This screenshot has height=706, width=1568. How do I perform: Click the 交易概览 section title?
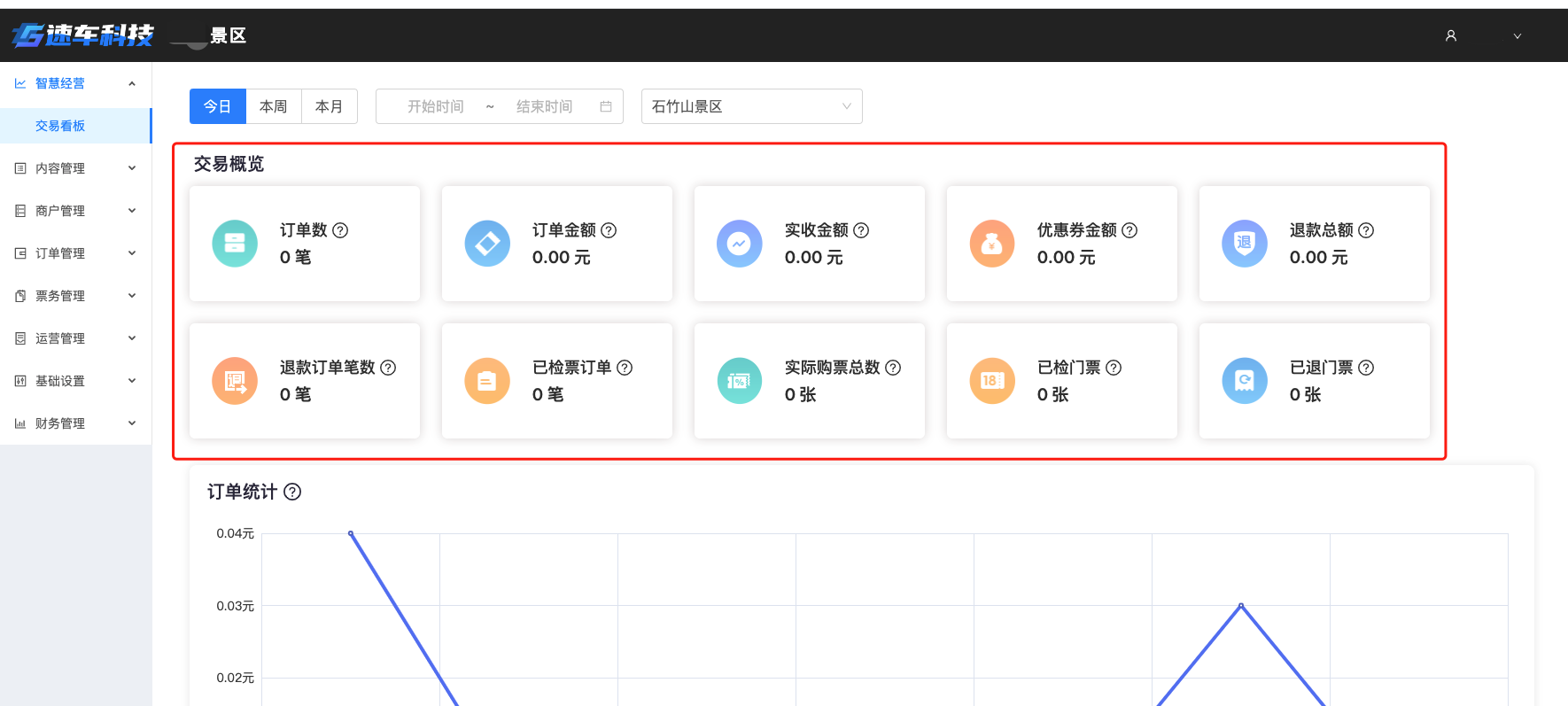229,164
